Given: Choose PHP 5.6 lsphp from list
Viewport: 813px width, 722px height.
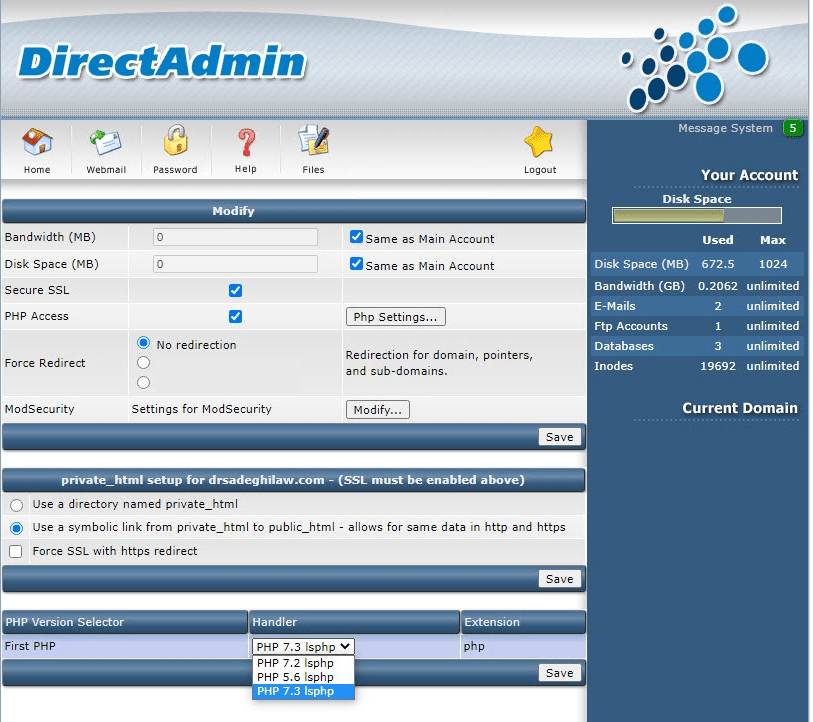Looking at the screenshot, I should (295, 677).
